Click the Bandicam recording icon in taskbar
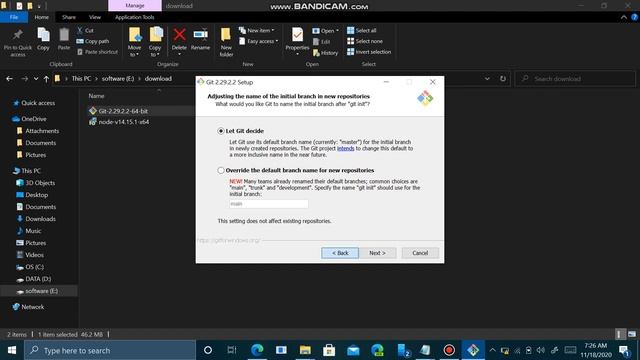 [x=449, y=350]
